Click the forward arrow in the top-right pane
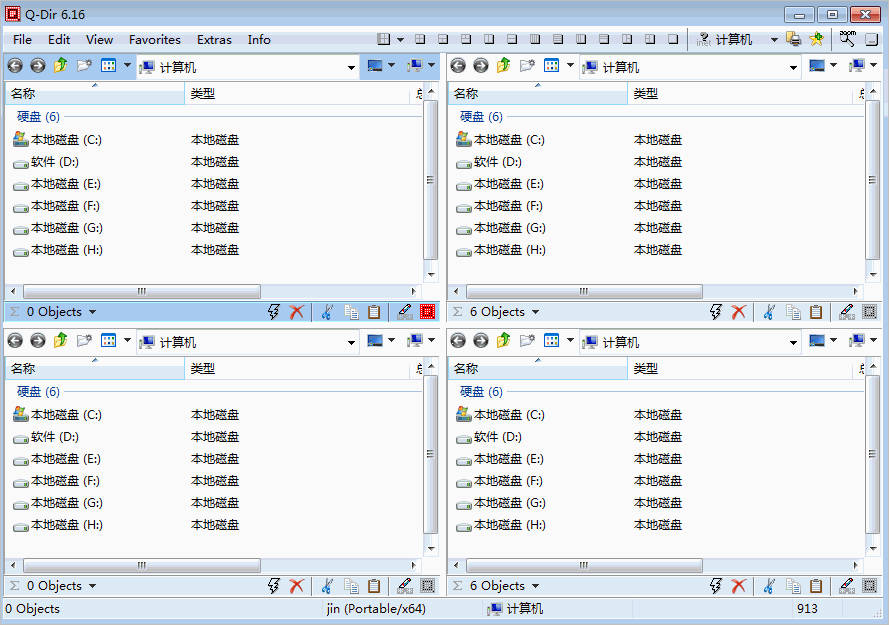Image resolution: width=889 pixels, height=625 pixels. 481,66
